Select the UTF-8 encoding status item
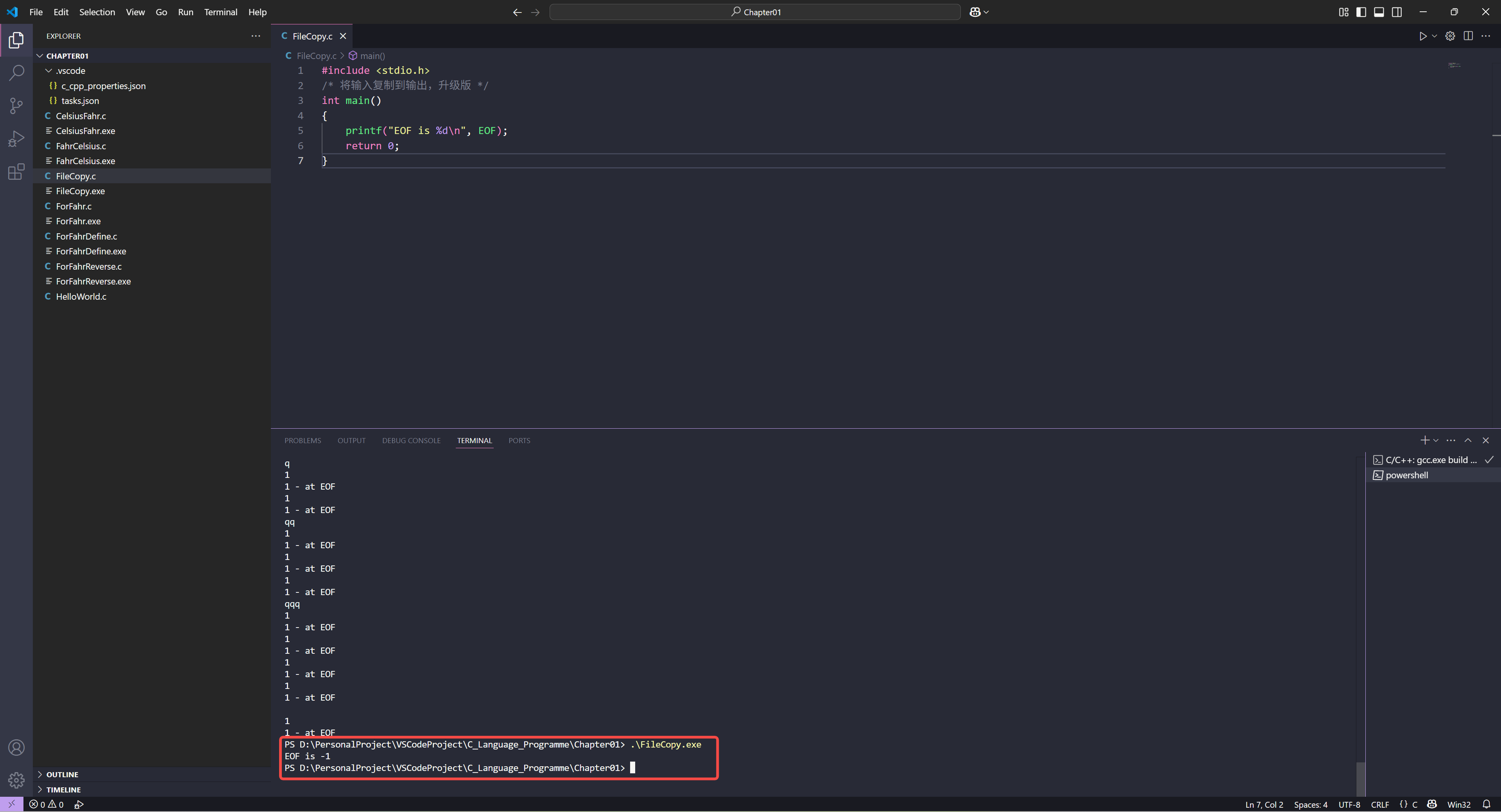Viewport: 1501px width, 812px height. (1349, 805)
